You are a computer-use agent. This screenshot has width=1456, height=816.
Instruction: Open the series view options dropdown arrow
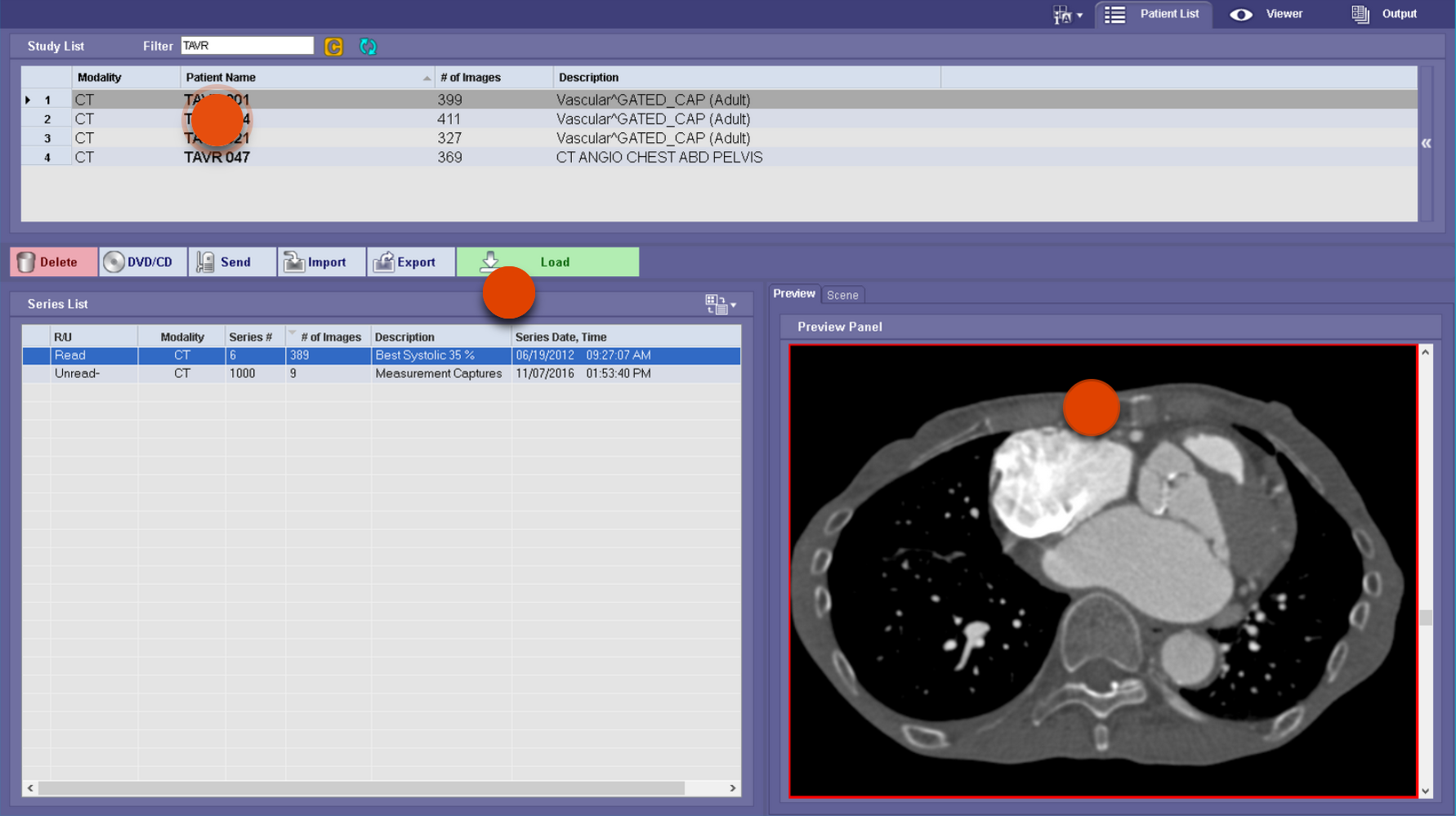click(733, 305)
